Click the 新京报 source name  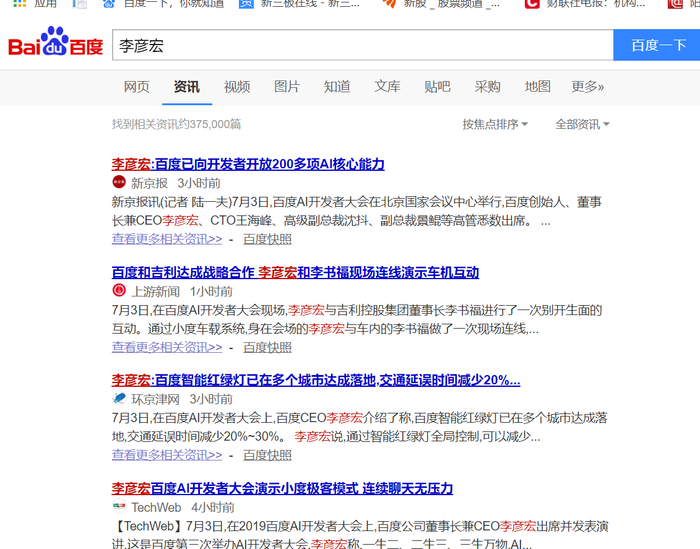click(x=150, y=183)
